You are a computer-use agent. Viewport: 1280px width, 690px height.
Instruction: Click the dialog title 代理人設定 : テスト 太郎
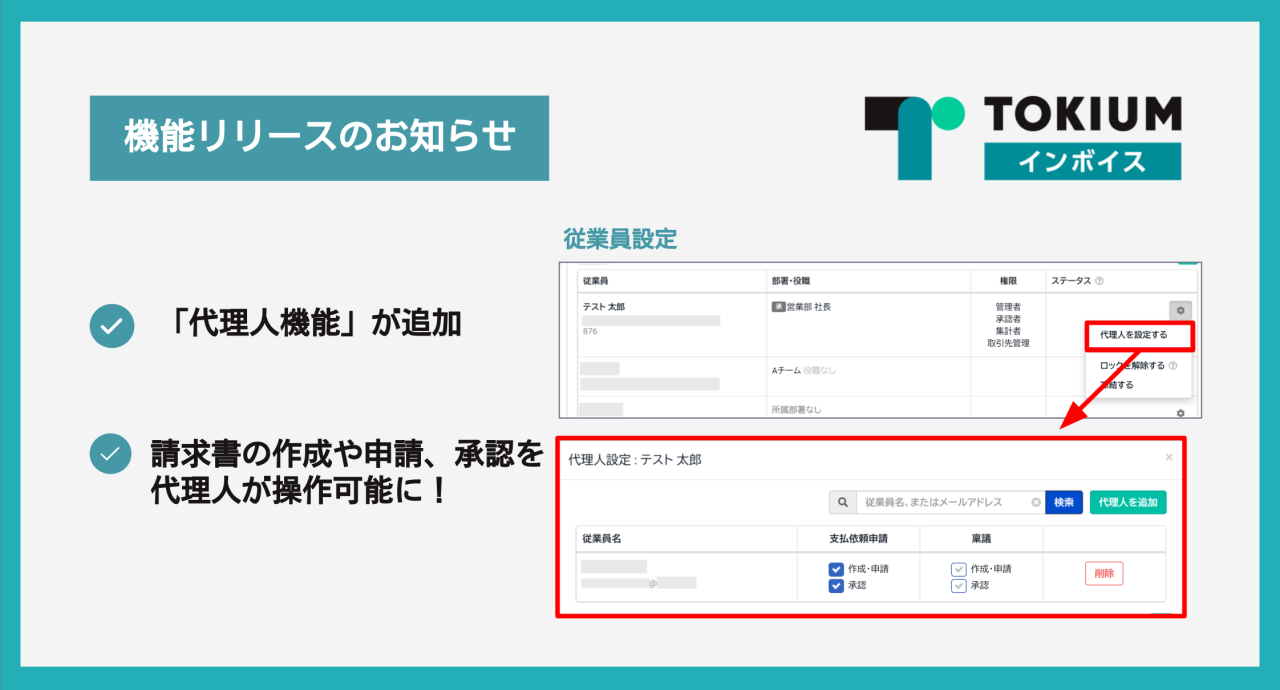click(x=635, y=460)
